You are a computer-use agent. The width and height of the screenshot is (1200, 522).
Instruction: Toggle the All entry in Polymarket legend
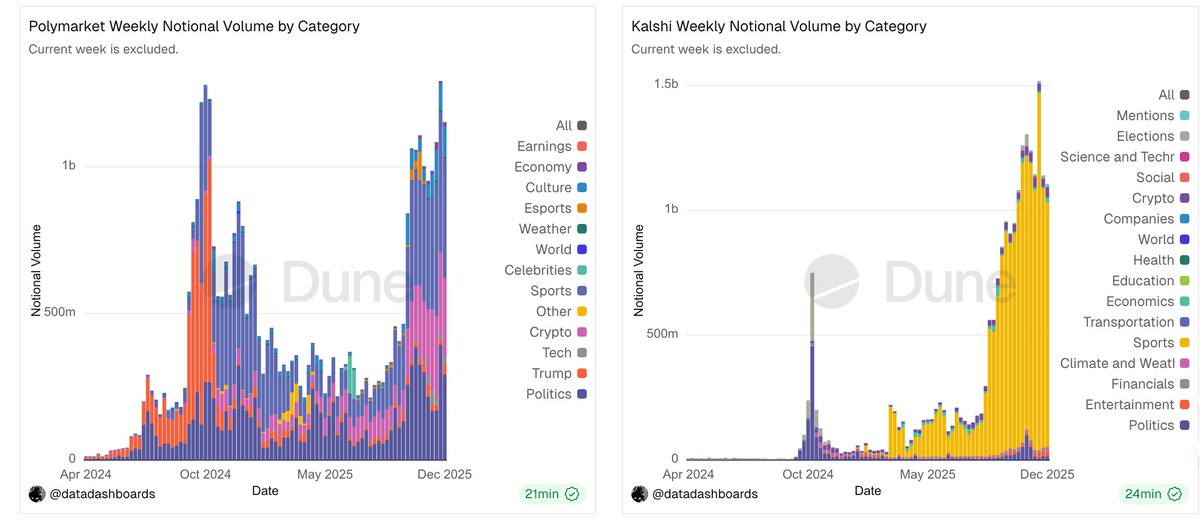tap(564, 125)
